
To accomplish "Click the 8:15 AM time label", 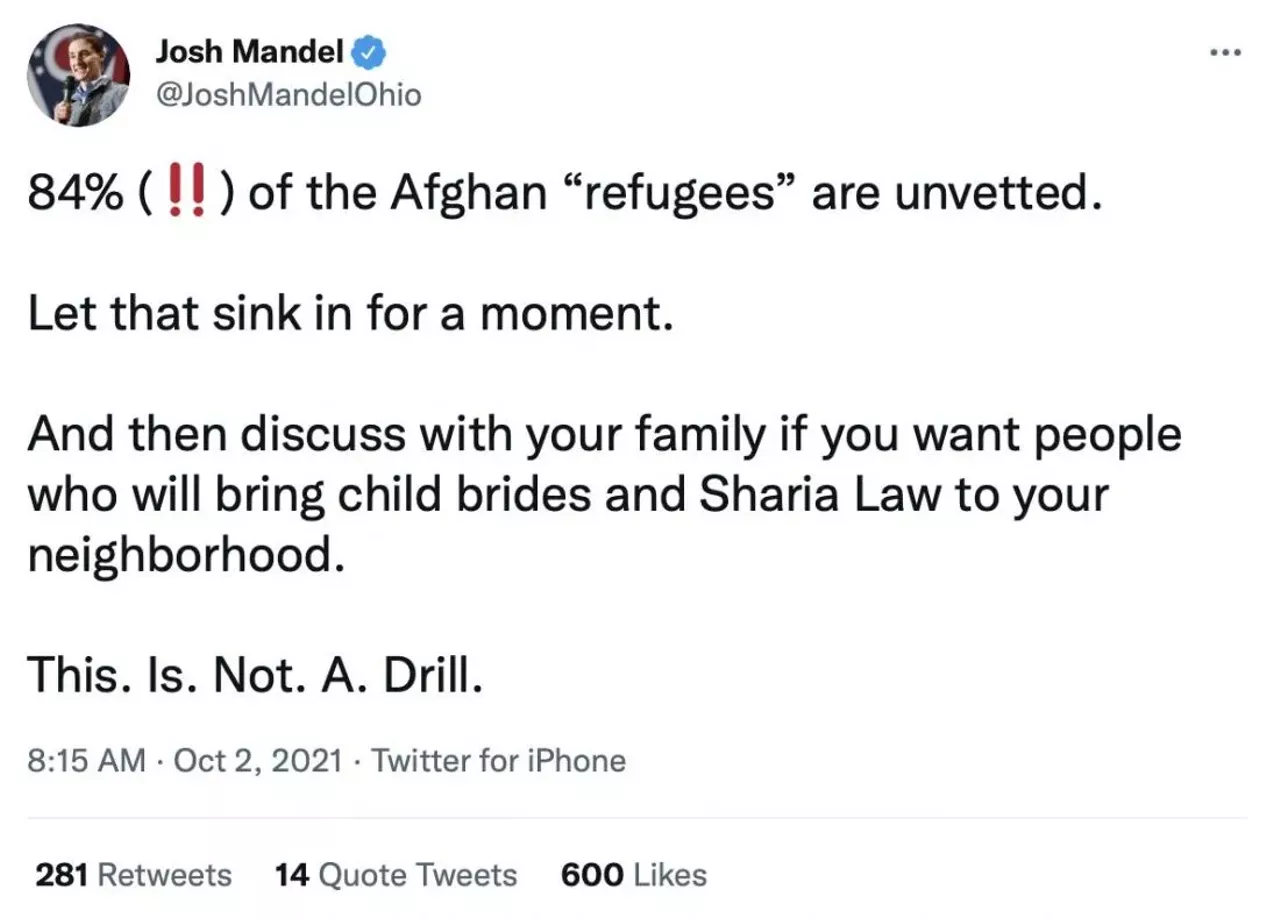I will (x=85, y=760).
